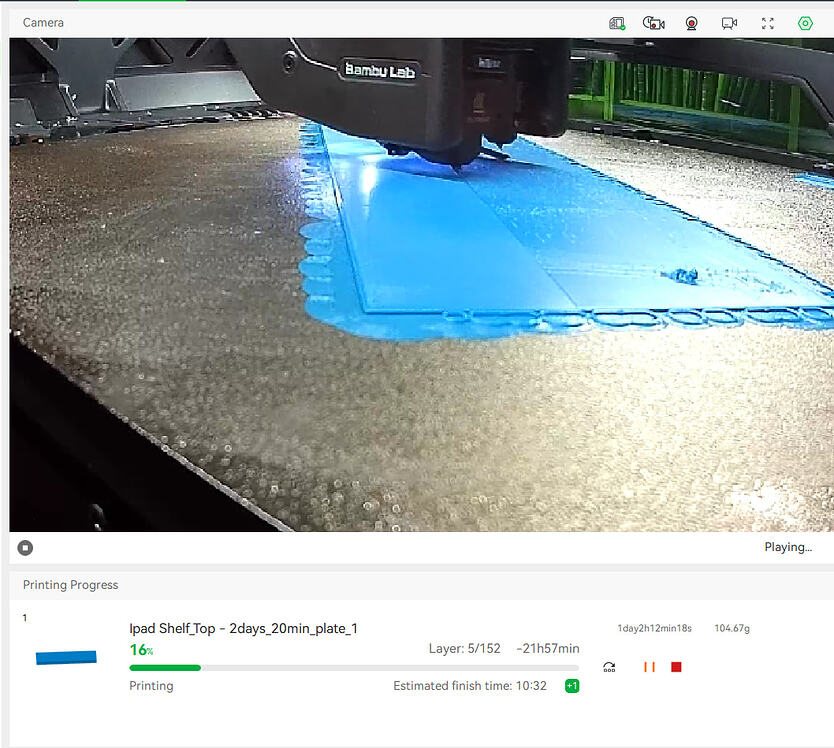Screen dimensions: 834x748
Task: Select the Ipad Shelf_Top print job name
Action: tap(244, 628)
